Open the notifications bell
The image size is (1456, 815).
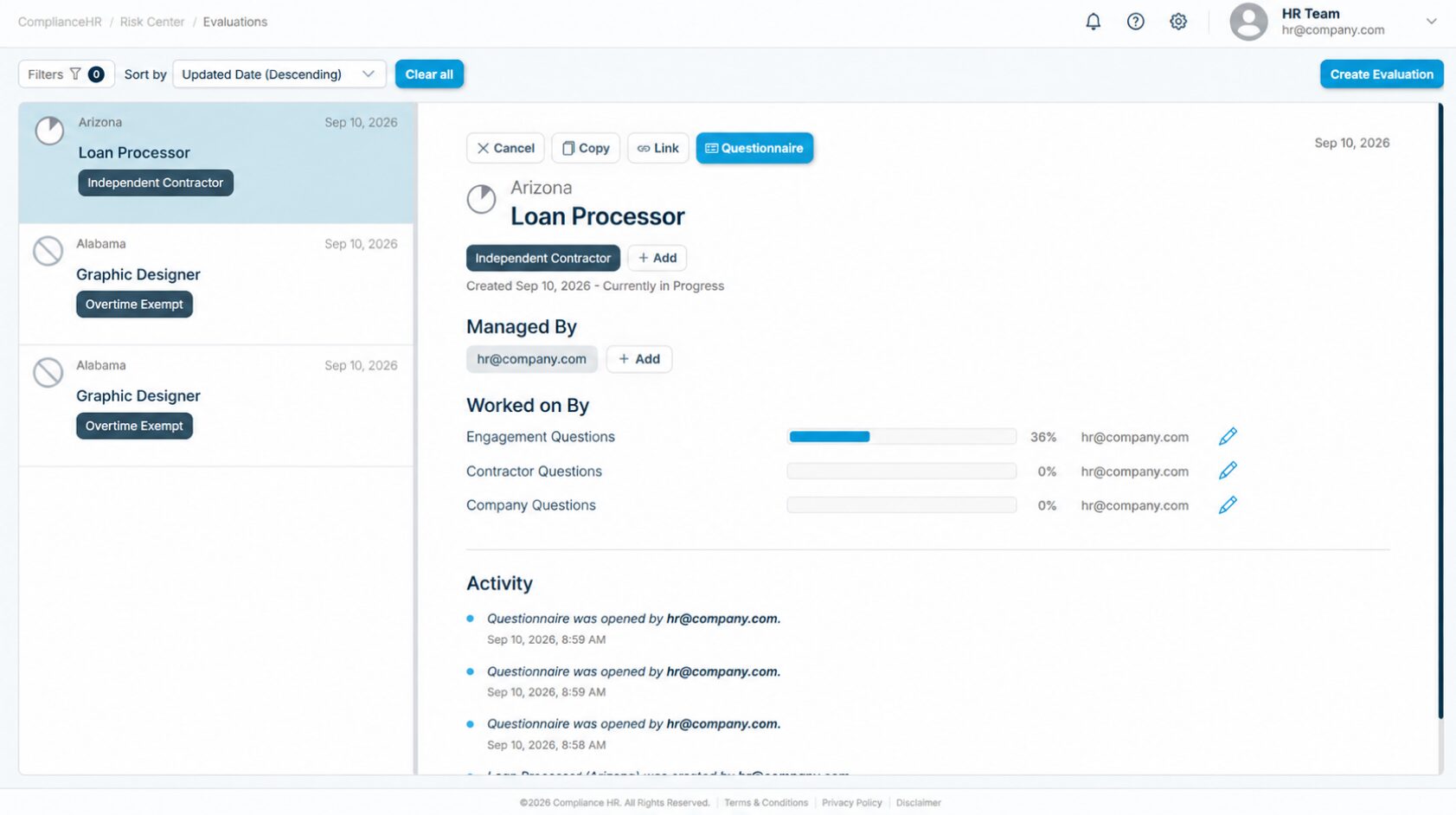point(1094,22)
